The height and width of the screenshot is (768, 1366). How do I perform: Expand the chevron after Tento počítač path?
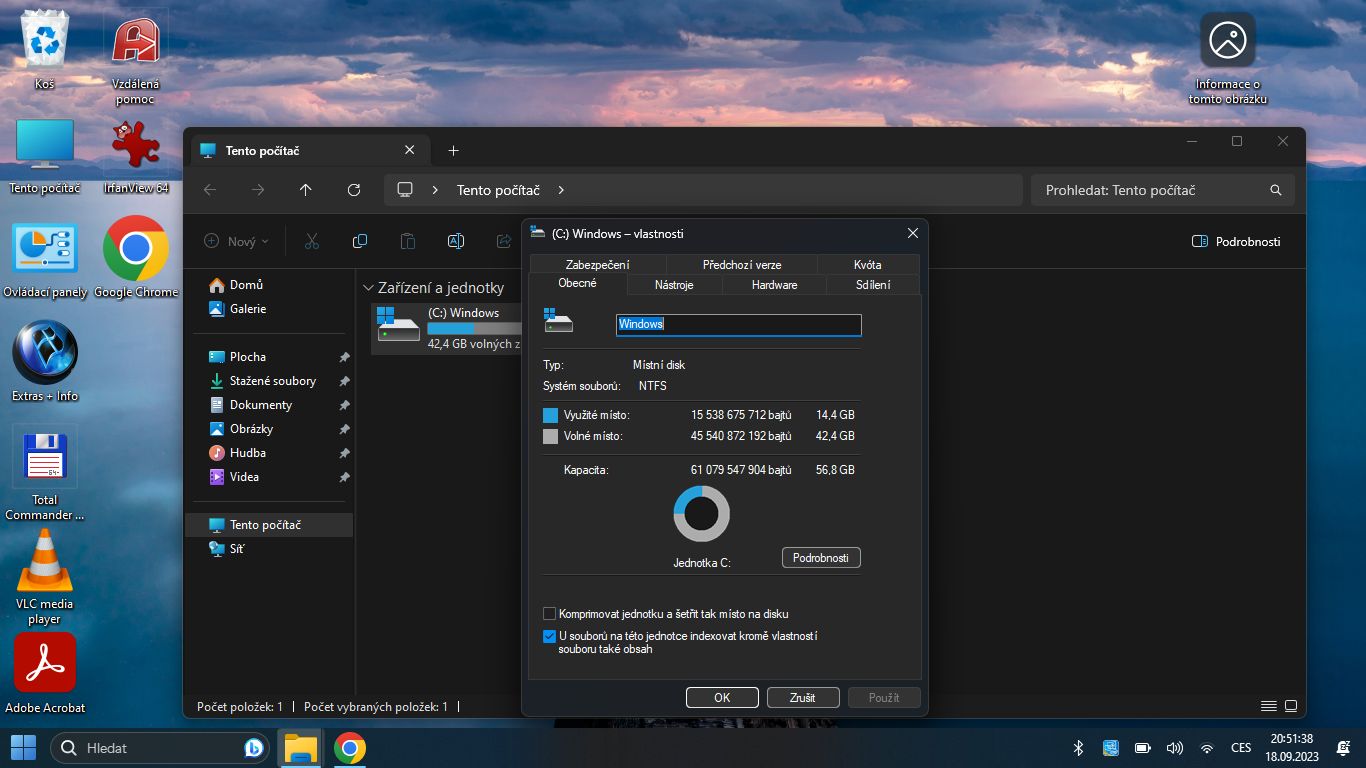pos(561,190)
